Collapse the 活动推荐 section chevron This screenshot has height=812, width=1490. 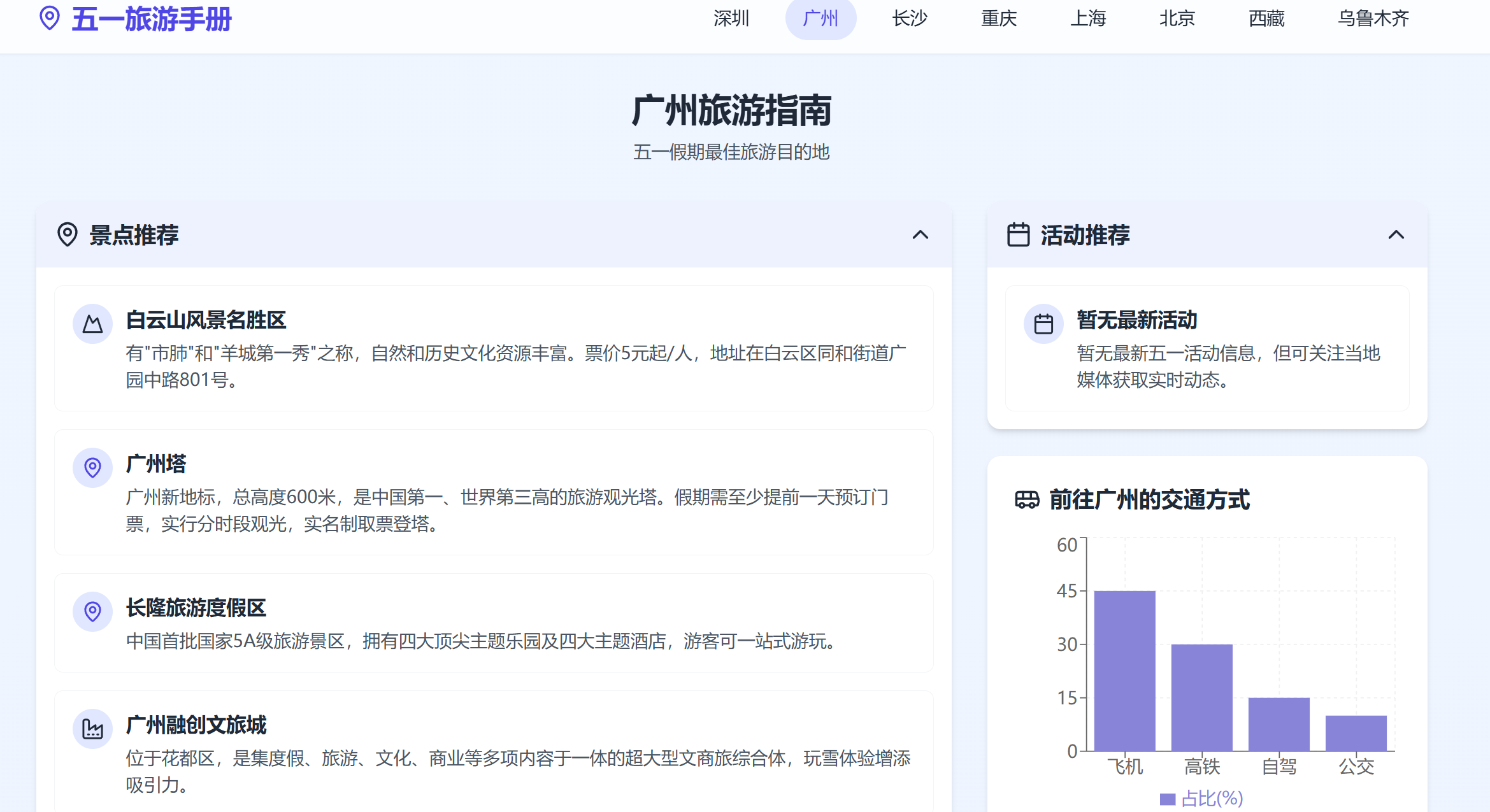[1396, 235]
